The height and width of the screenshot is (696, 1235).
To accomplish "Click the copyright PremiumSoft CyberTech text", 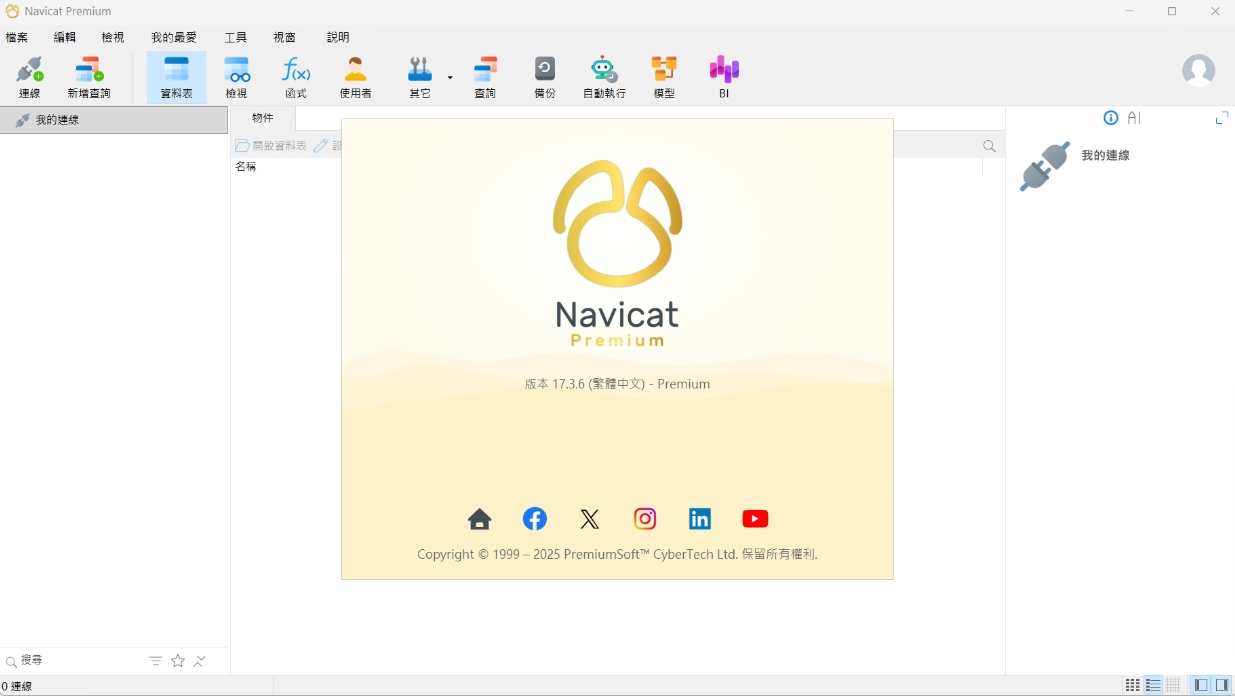I will point(617,554).
